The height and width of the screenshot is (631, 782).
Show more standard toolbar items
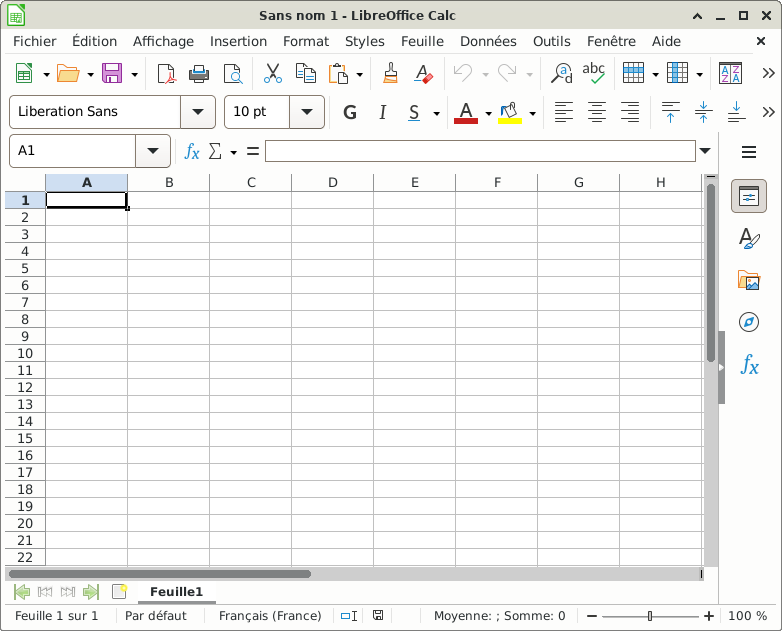tap(768, 73)
